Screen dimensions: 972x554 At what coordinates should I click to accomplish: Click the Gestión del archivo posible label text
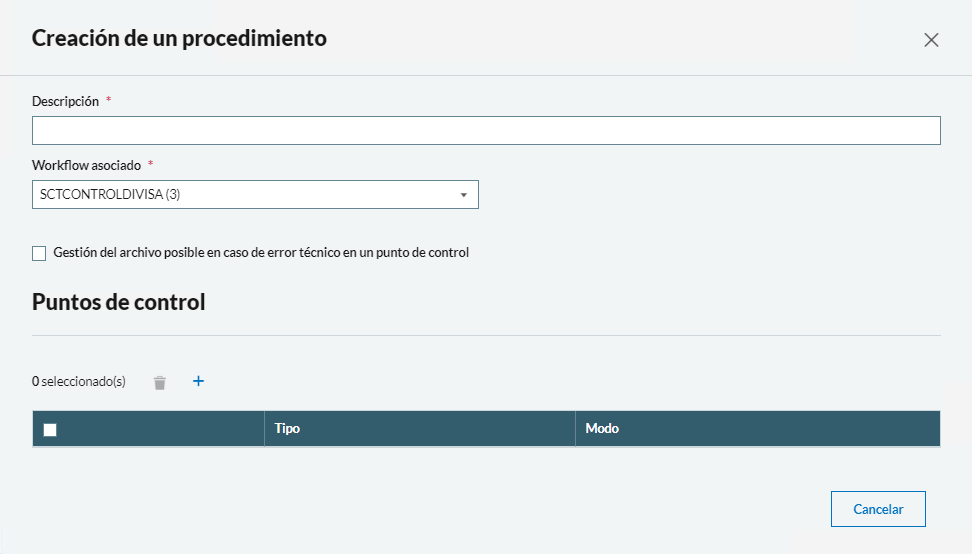pos(261,253)
